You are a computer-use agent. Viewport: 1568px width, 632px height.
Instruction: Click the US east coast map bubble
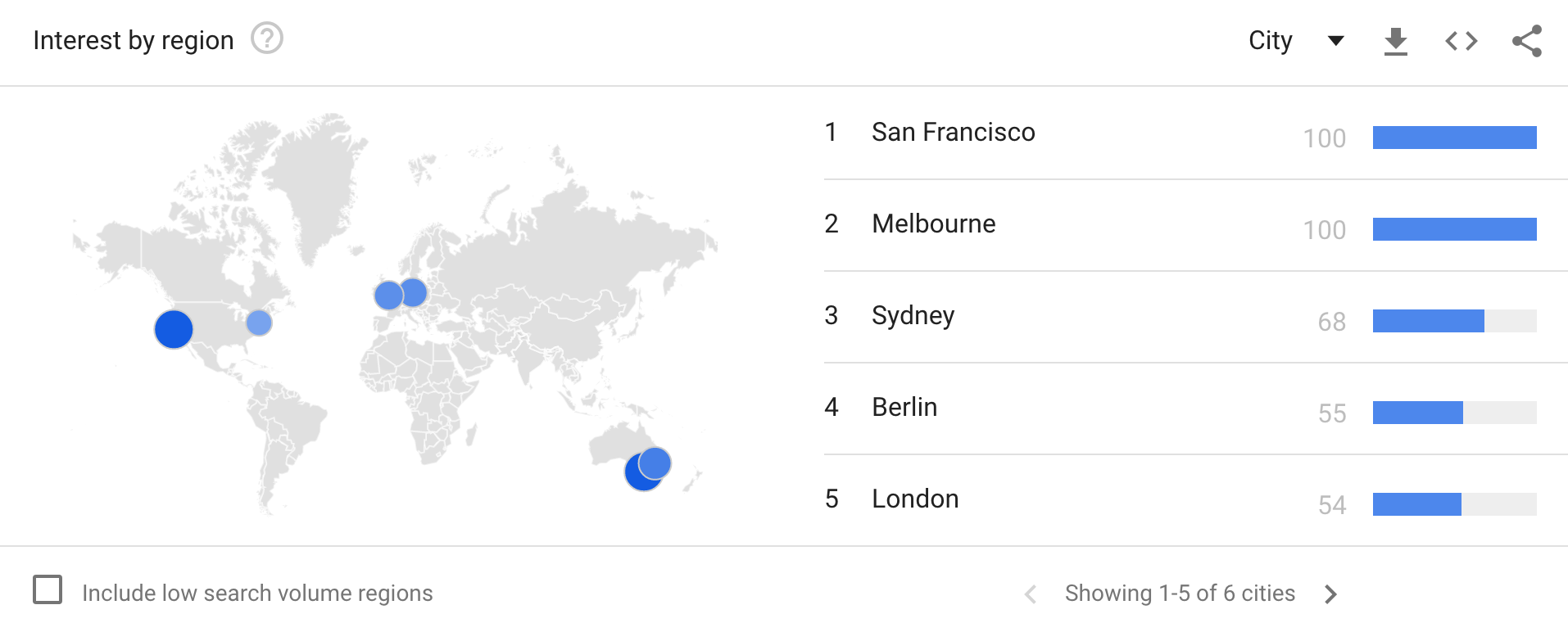coord(259,323)
